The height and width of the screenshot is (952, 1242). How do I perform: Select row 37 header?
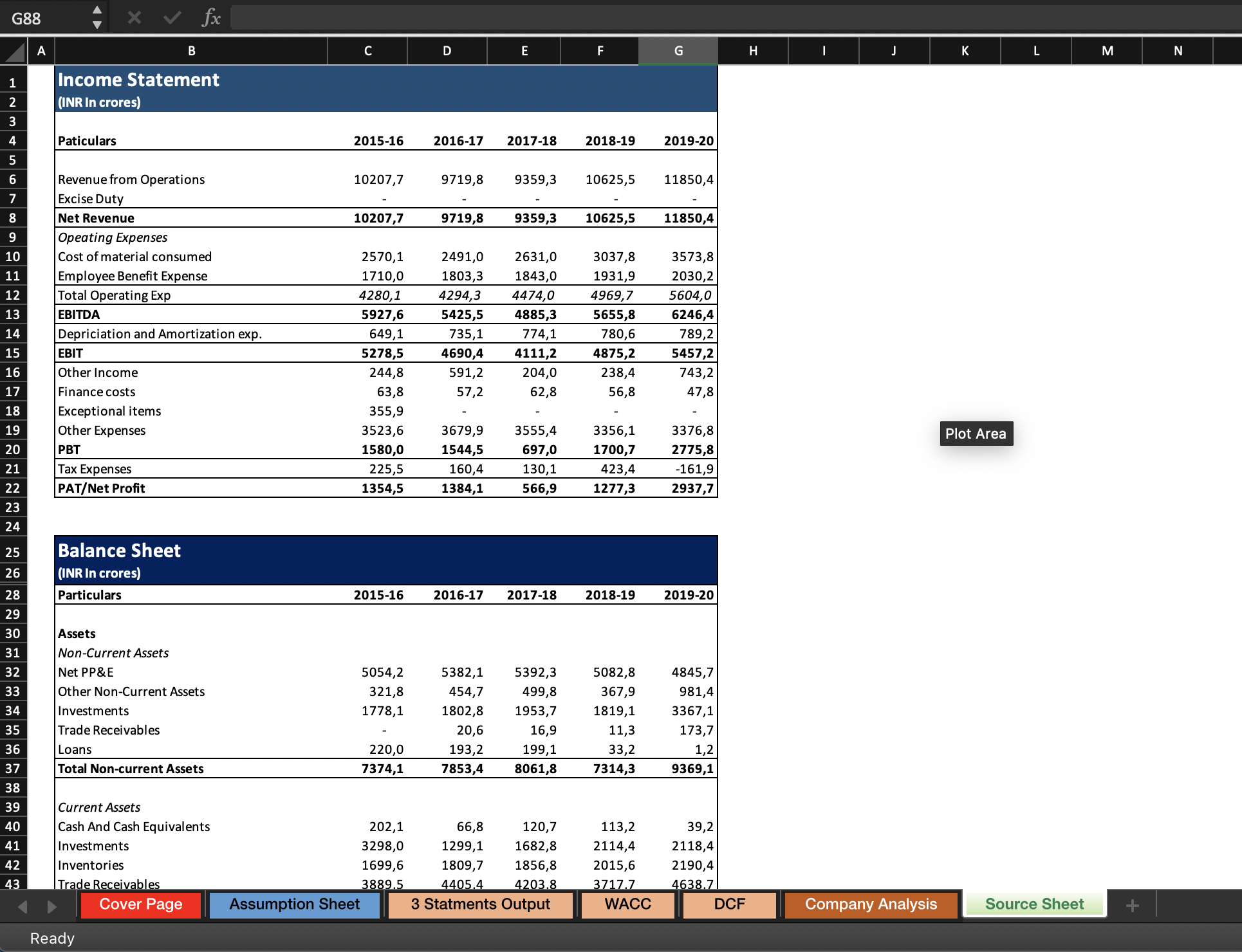[13, 769]
